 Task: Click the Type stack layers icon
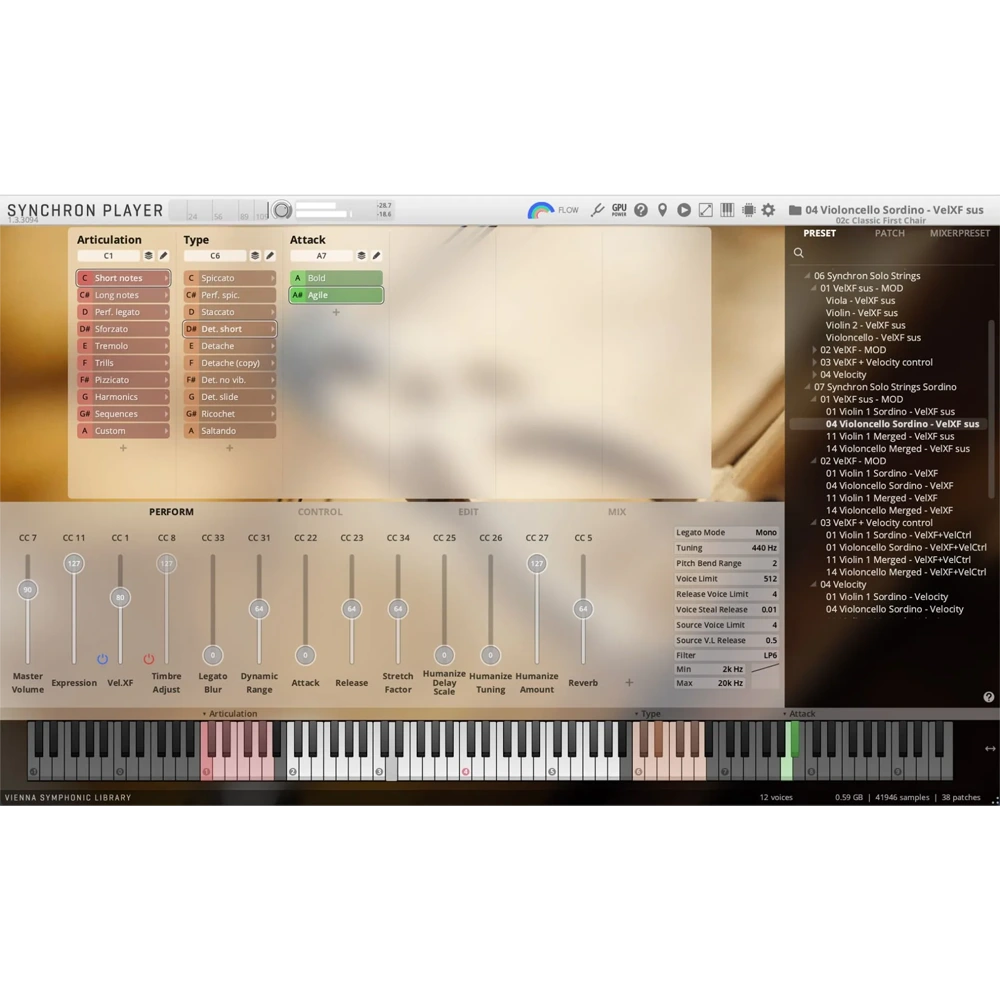pos(254,256)
